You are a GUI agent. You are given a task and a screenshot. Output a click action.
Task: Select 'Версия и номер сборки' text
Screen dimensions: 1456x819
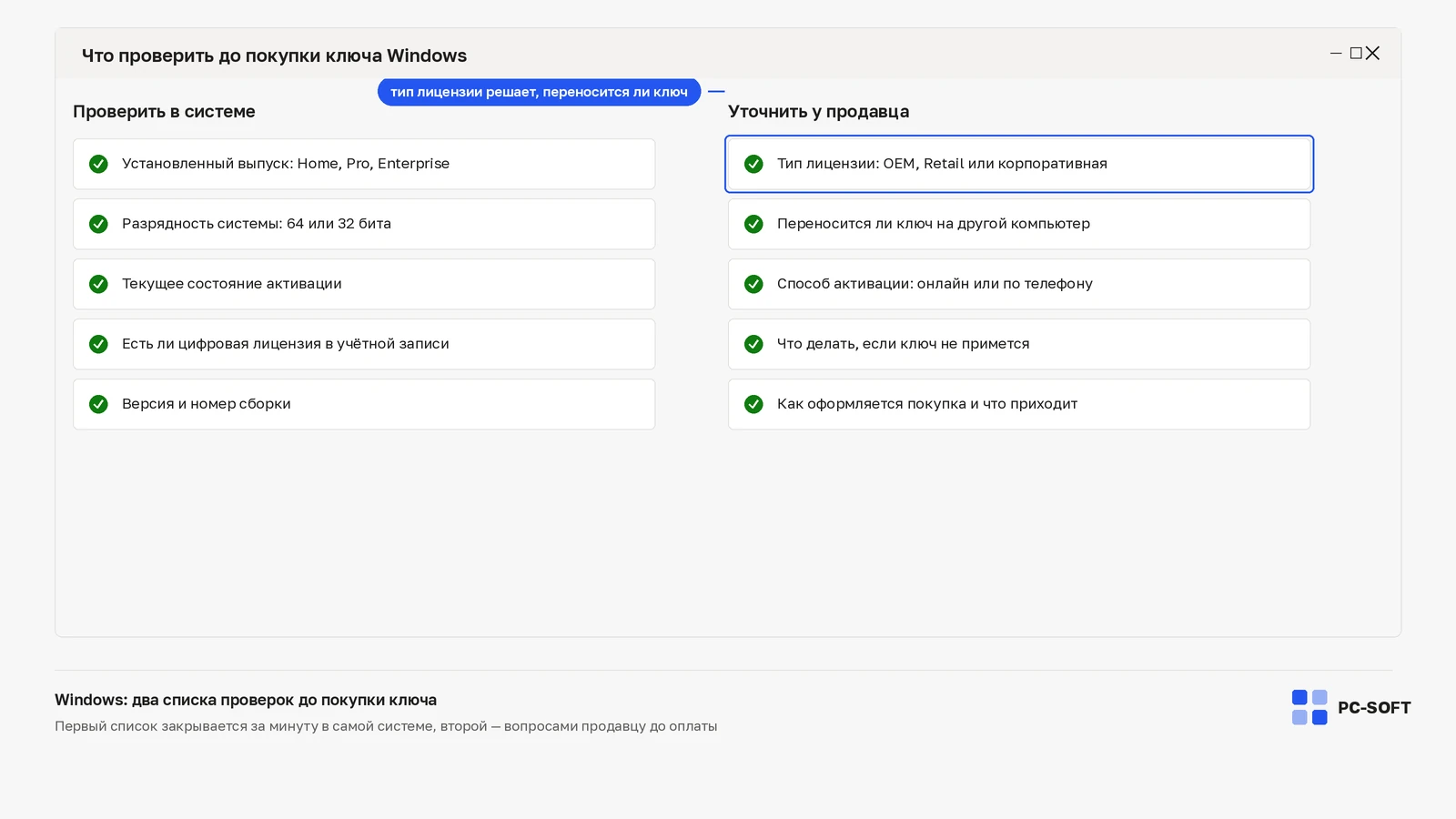[x=207, y=404]
